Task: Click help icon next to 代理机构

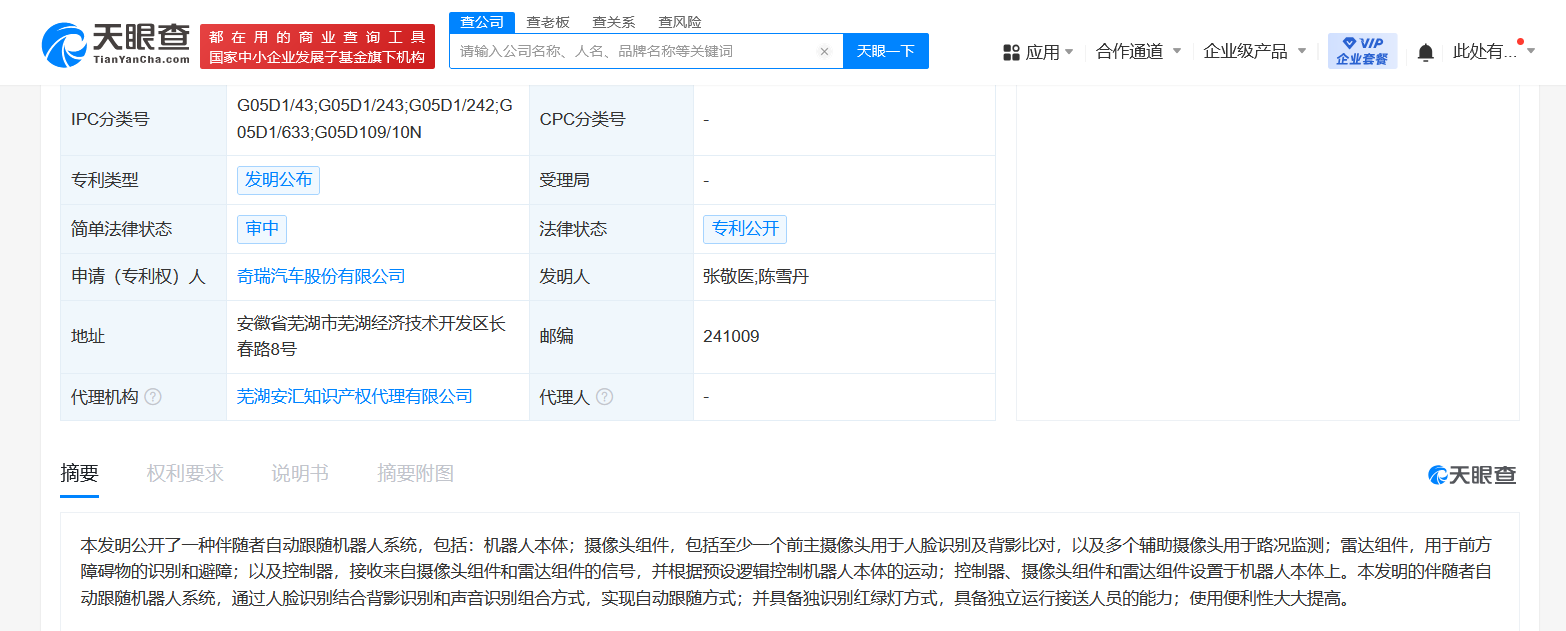Action: pos(153,397)
